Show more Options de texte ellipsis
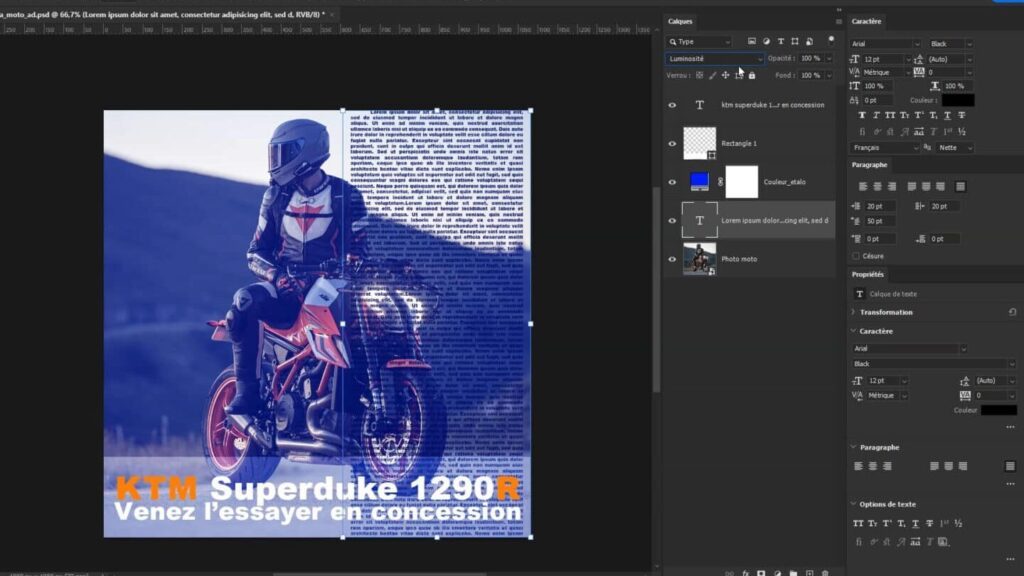This screenshot has width=1024, height=576. 1010,559
